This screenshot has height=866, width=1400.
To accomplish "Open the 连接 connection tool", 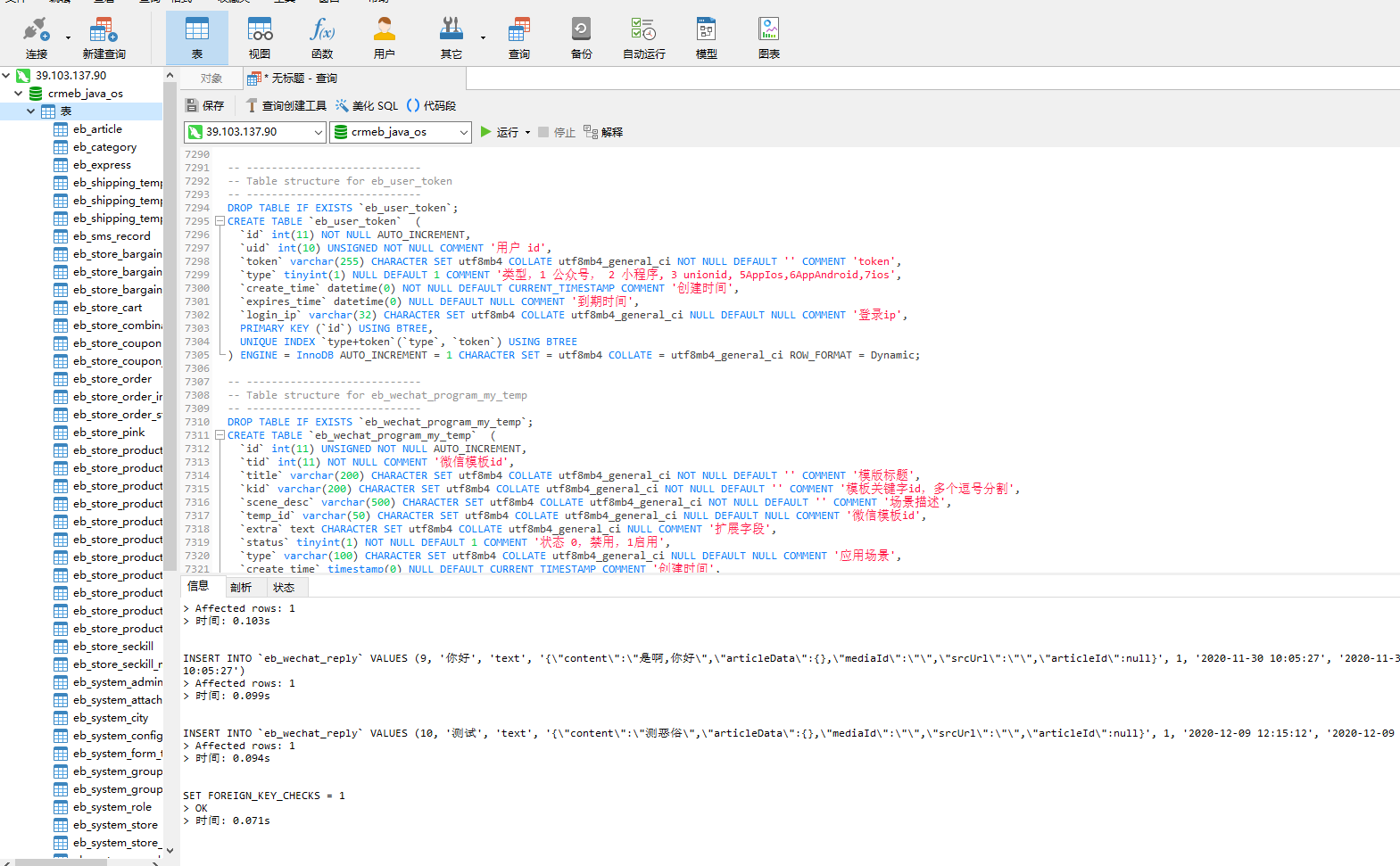I will click(x=36, y=38).
